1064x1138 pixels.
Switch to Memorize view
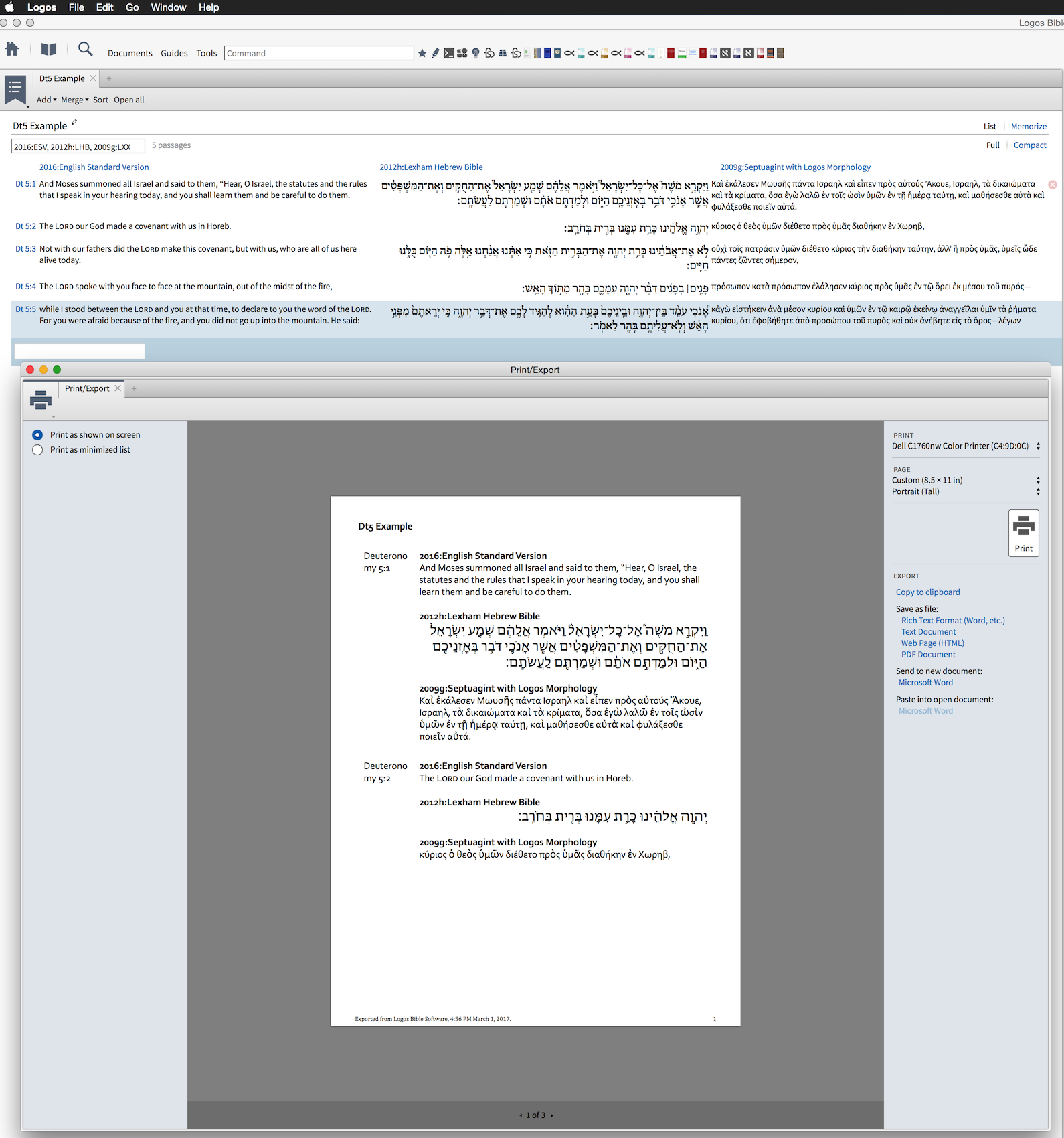click(1029, 127)
